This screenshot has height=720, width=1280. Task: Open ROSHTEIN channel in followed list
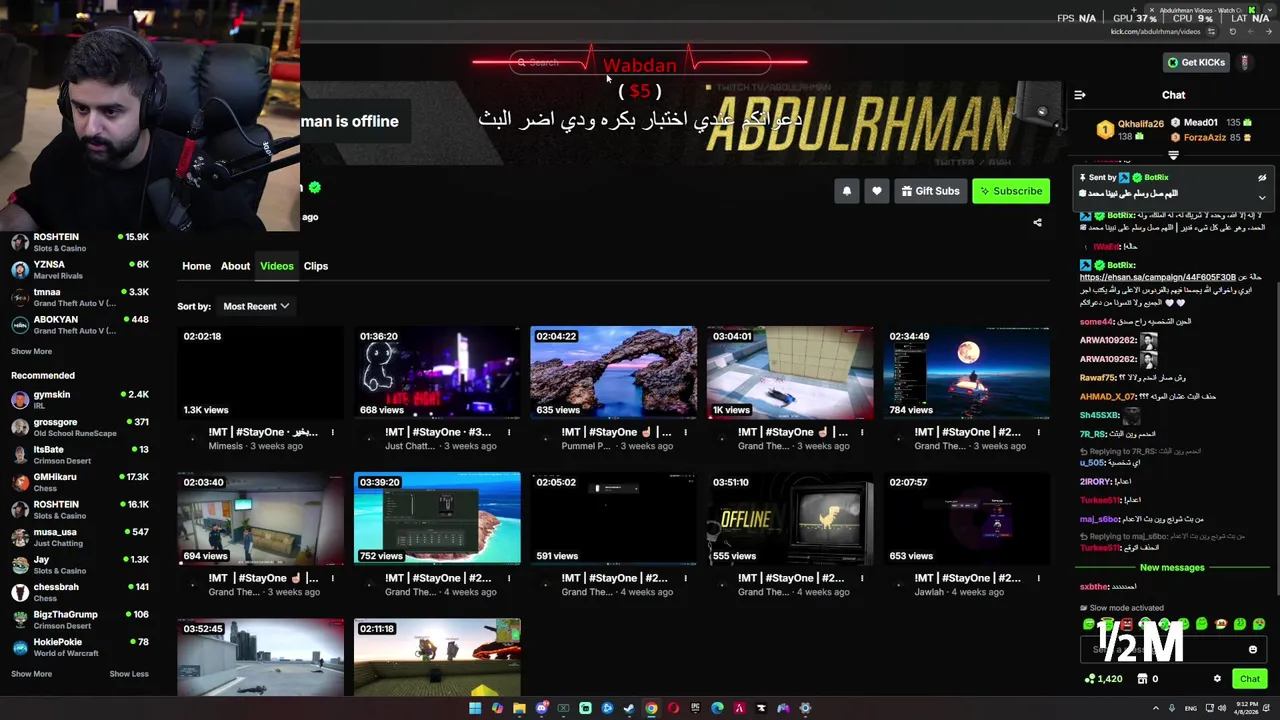(x=80, y=242)
